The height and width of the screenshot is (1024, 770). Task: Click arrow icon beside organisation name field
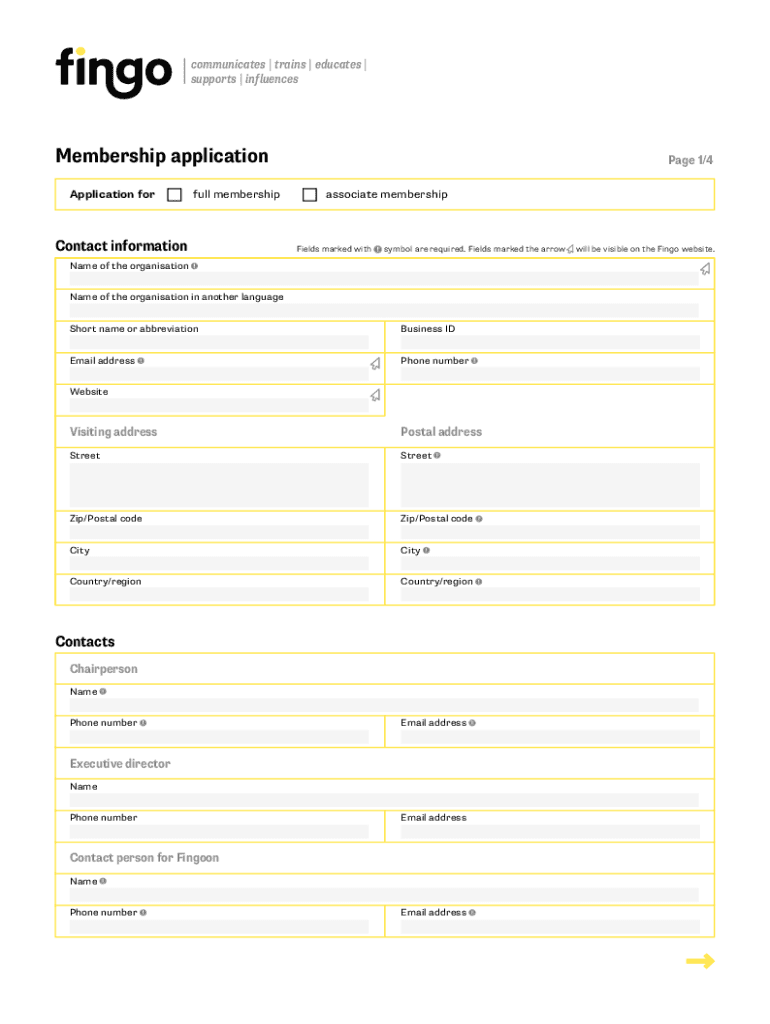705,269
